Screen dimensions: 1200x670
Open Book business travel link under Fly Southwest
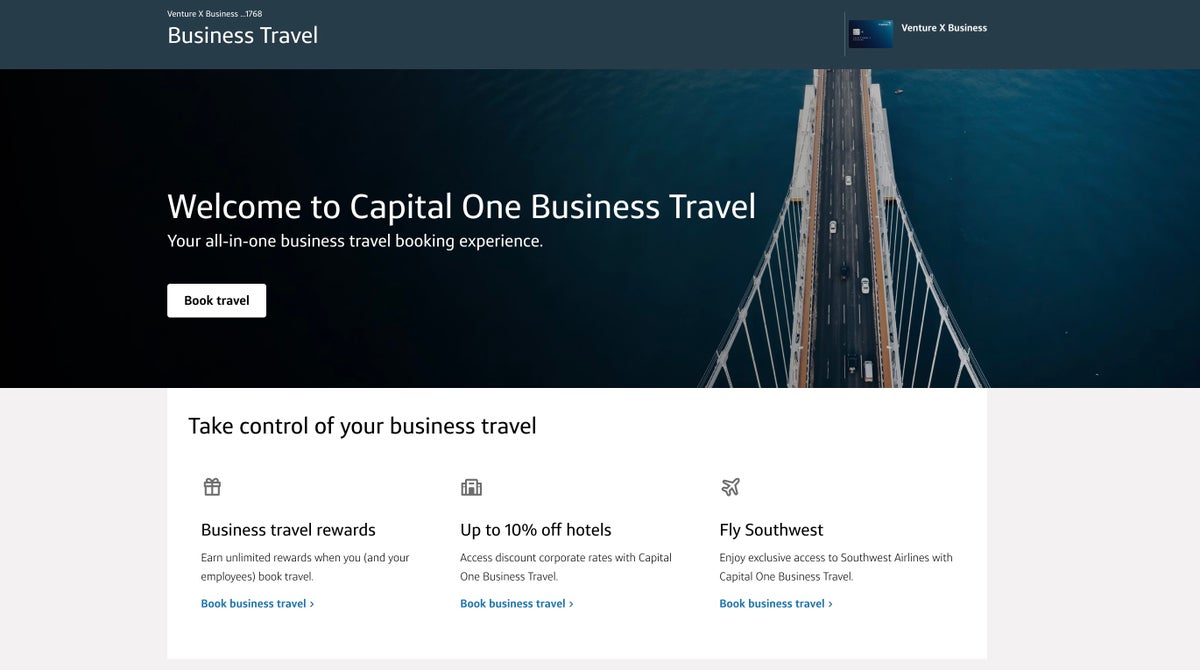[771, 604]
